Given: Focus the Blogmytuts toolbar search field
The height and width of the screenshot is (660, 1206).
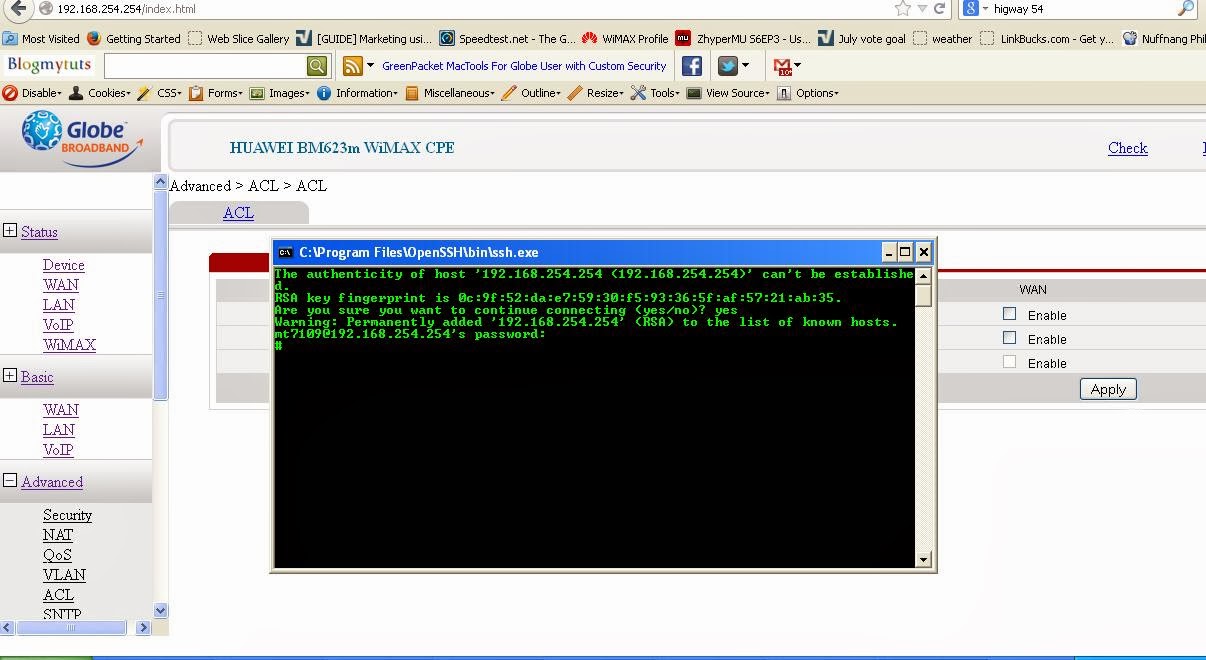Looking at the screenshot, I should [x=205, y=66].
